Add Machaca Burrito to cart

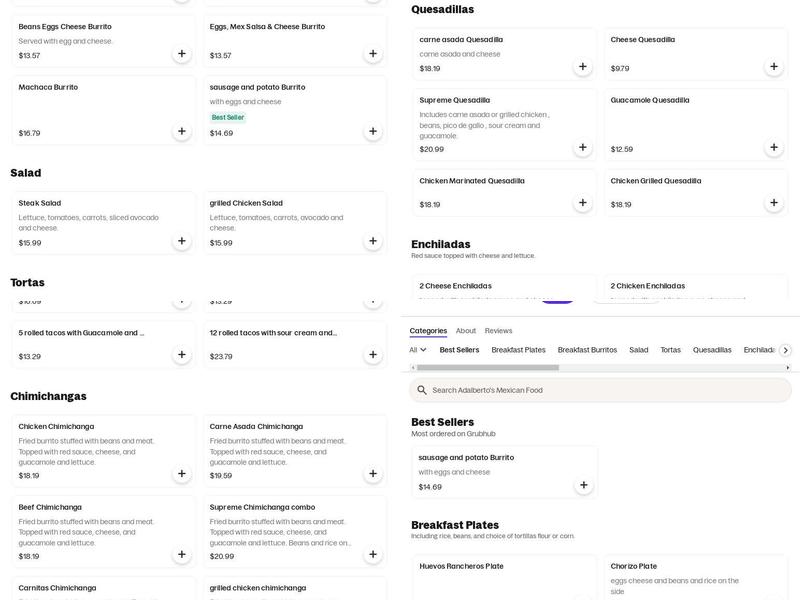[x=182, y=131]
